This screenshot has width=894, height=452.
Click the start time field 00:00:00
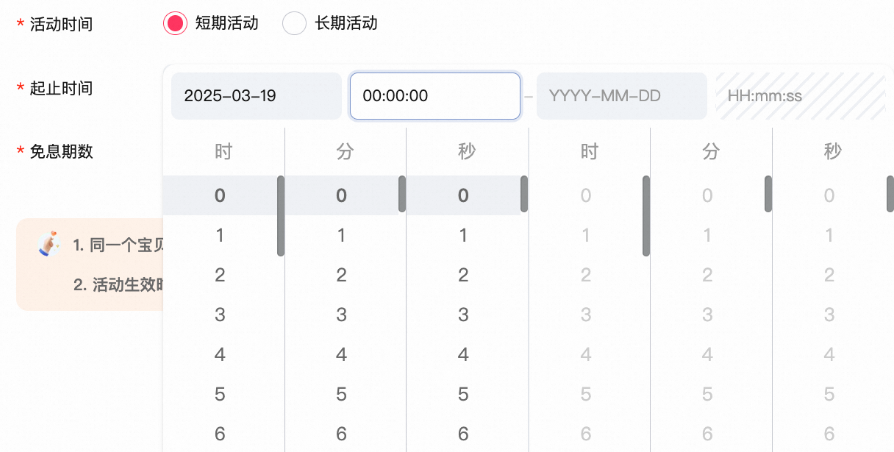click(x=434, y=96)
